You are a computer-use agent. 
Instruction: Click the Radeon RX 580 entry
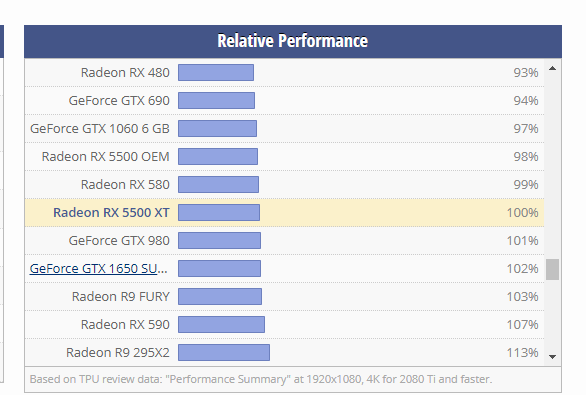(125, 185)
